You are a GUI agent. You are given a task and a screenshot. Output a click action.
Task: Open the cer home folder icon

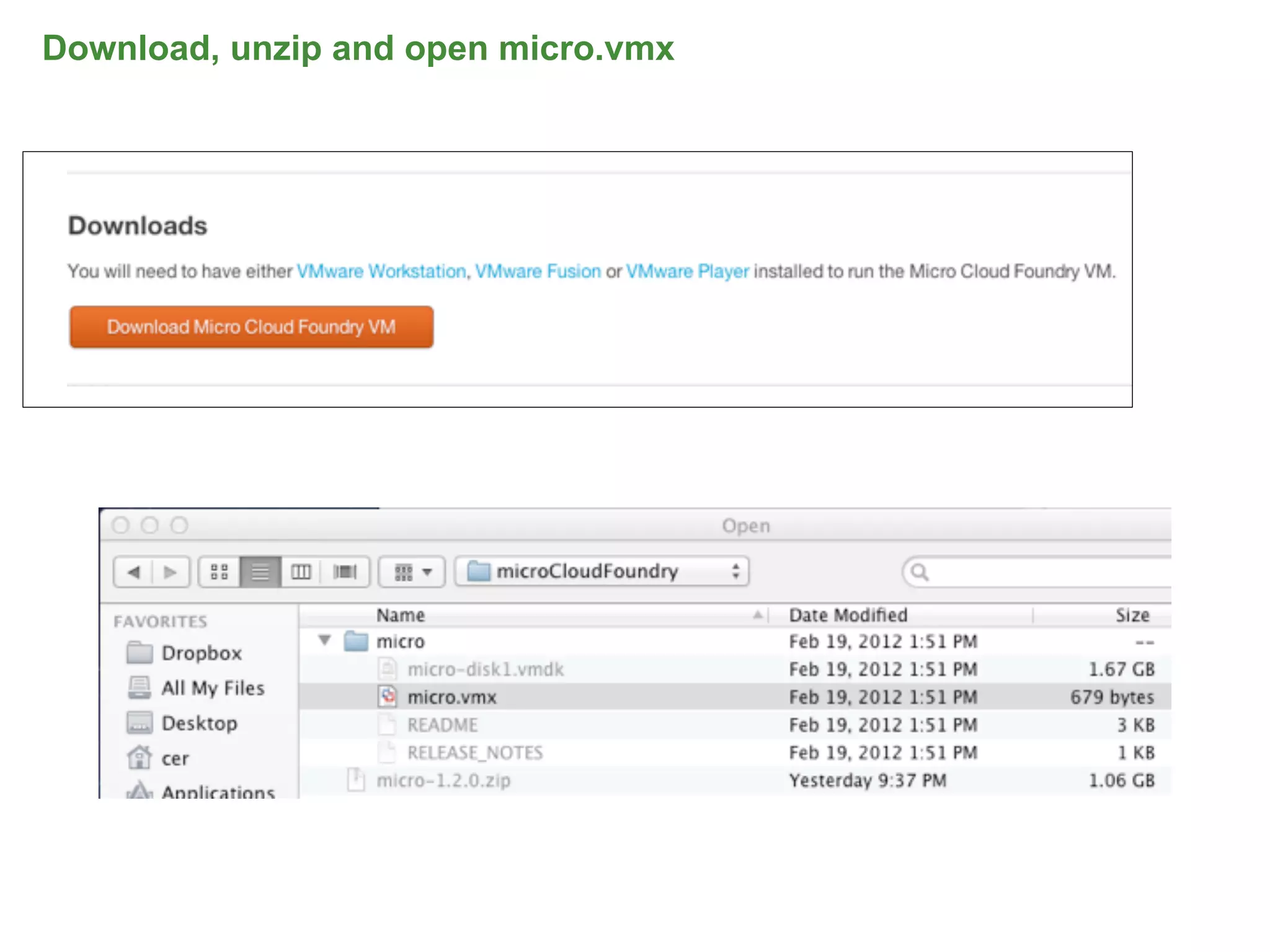coord(140,757)
